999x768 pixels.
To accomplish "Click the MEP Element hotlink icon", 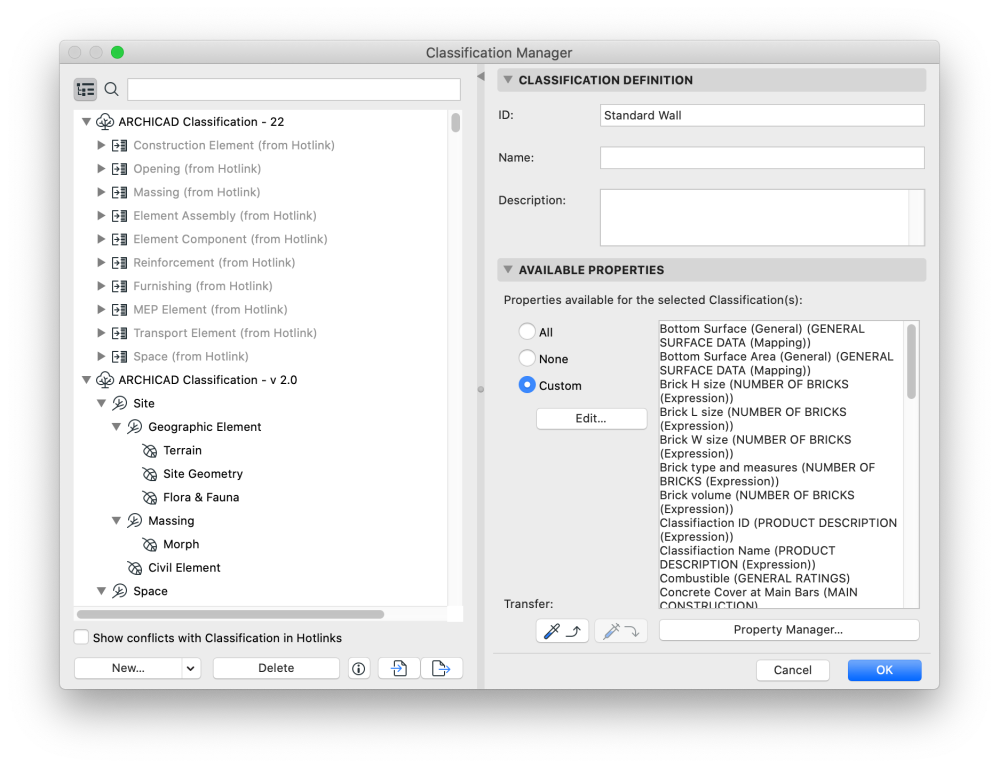I will click(119, 310).
